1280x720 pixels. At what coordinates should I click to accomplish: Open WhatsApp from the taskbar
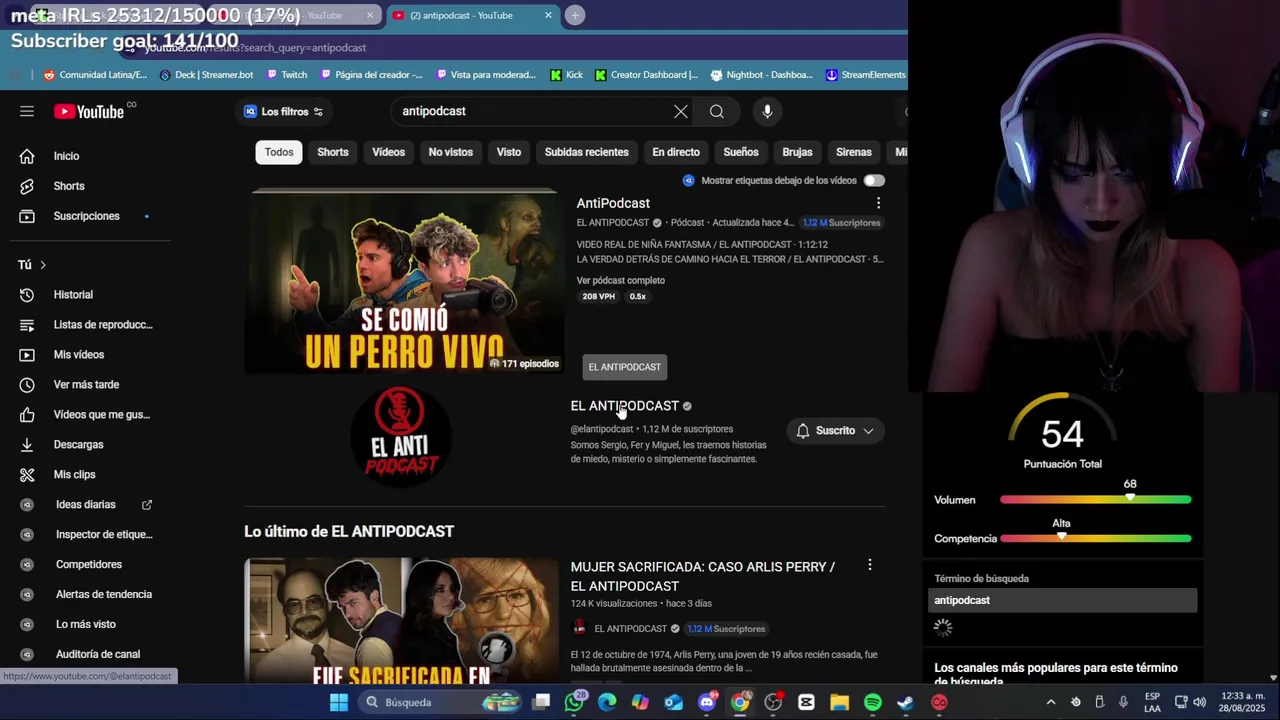click(x=574, y=702)
